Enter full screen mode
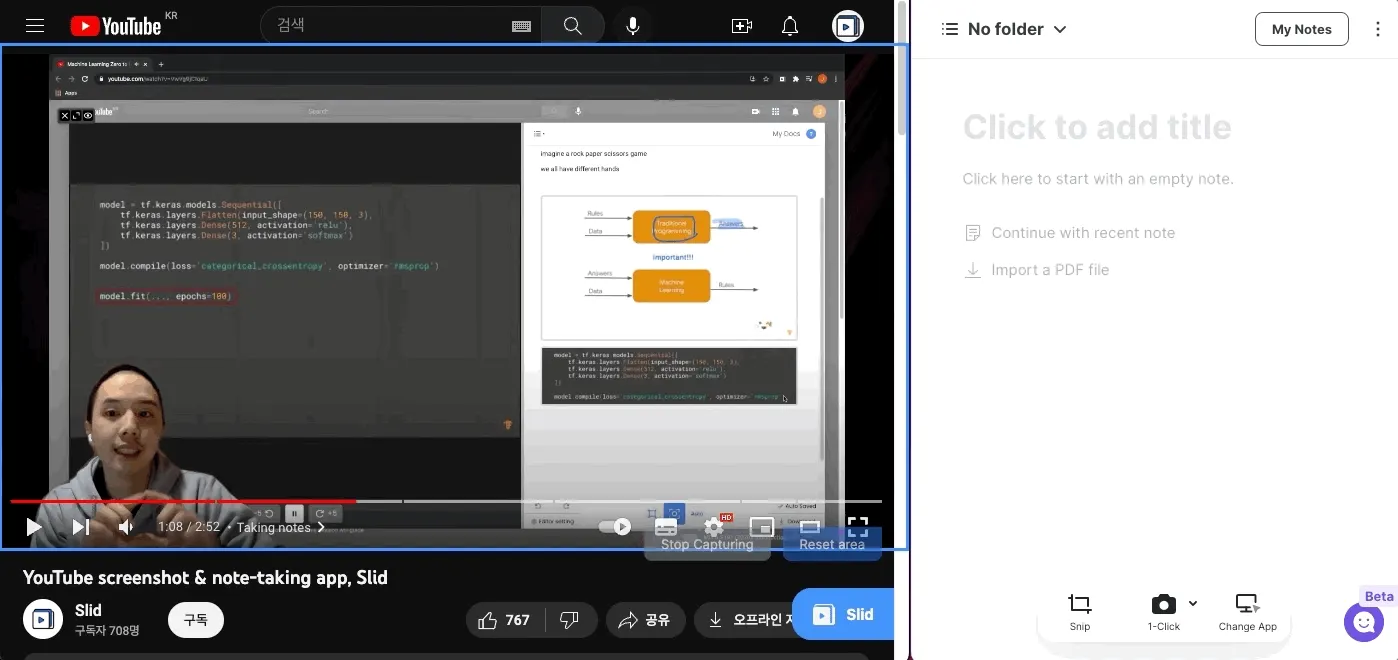Screen dimensions: 1398x660 point(858,526)
